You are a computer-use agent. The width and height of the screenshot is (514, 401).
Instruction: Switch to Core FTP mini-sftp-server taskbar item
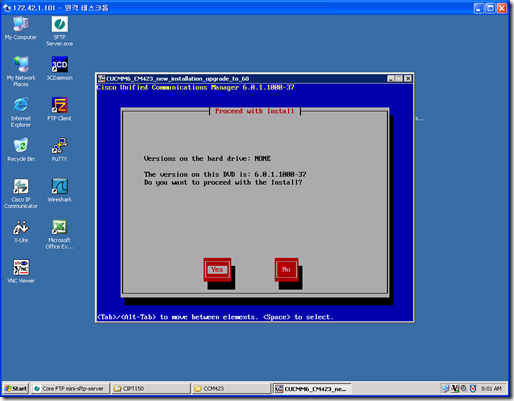71,388
